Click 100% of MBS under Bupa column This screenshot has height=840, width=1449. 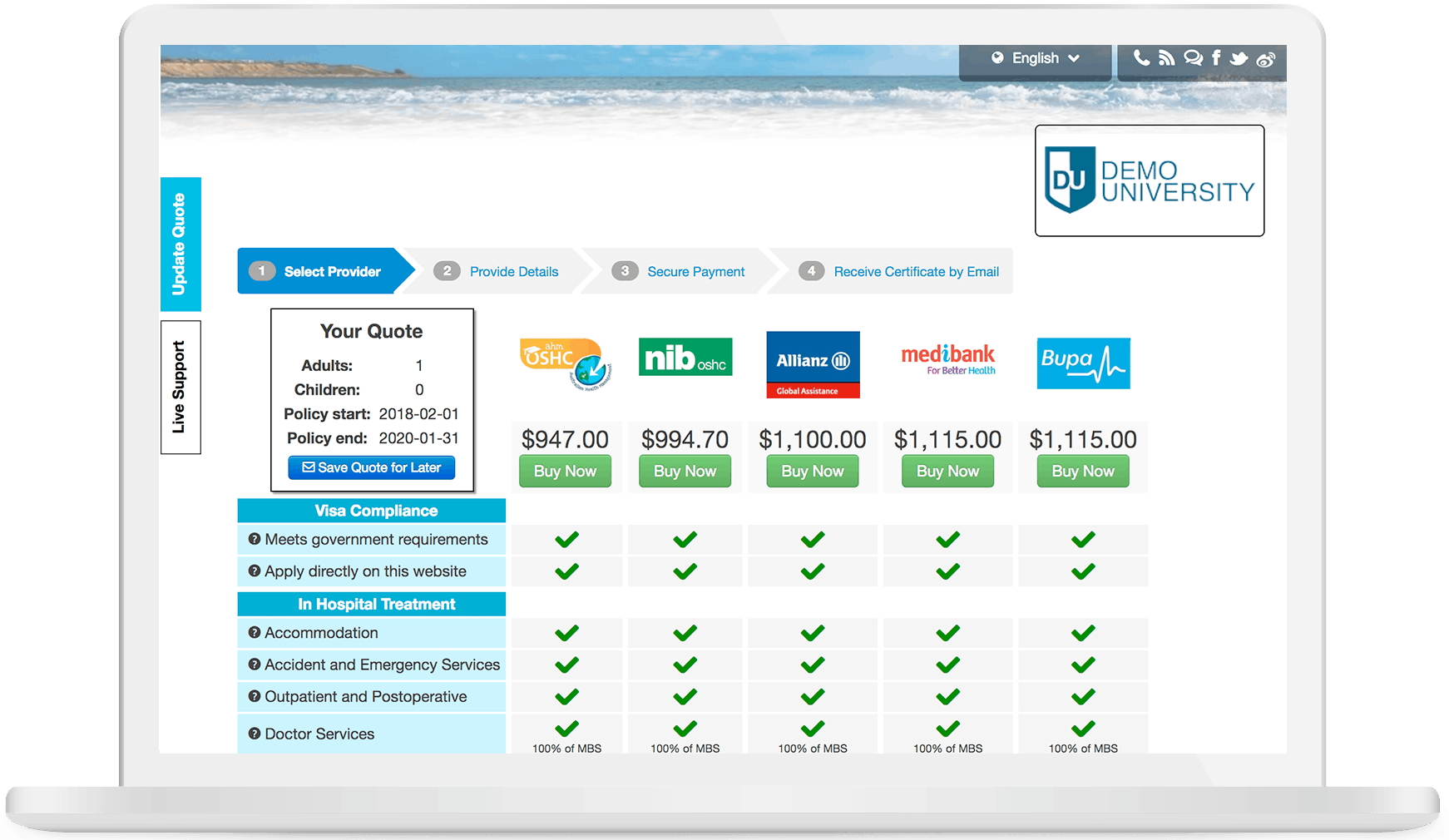(x=1083, y=749)
